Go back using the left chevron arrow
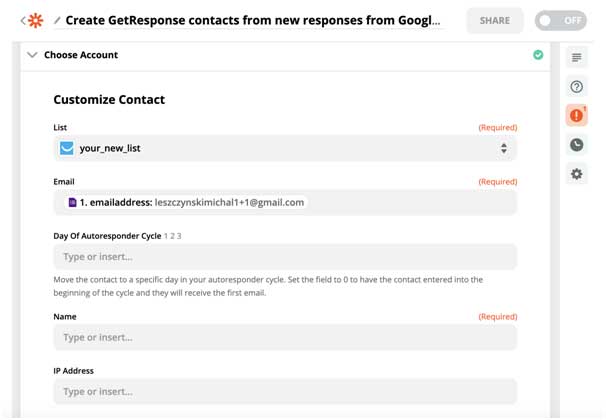Viewport: 606px width, 420px height. point(23,20)
